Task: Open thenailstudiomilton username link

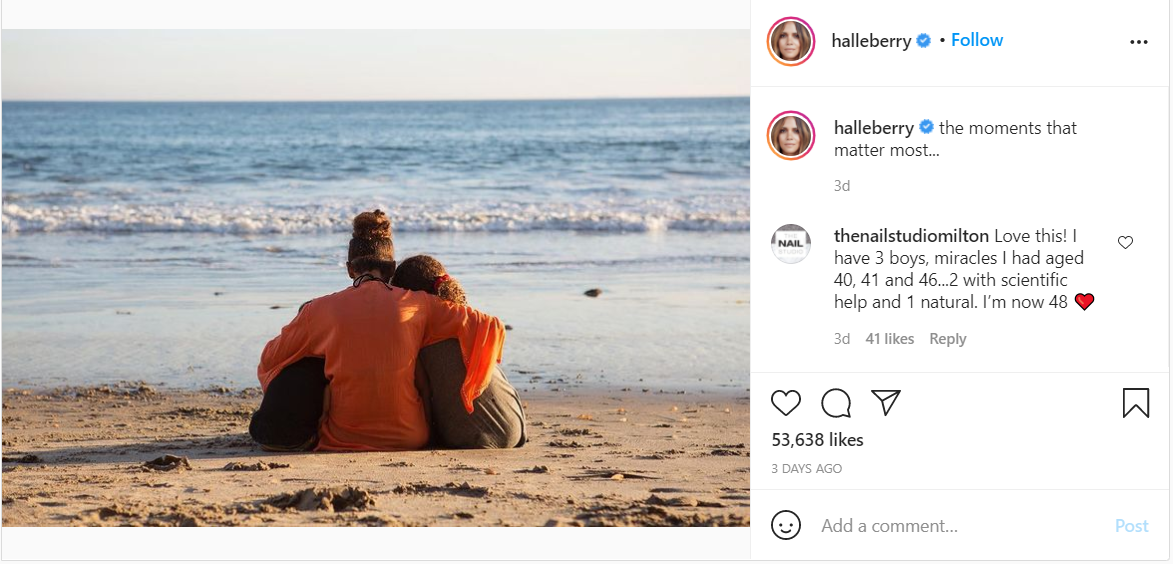Action: pos(912,236)
